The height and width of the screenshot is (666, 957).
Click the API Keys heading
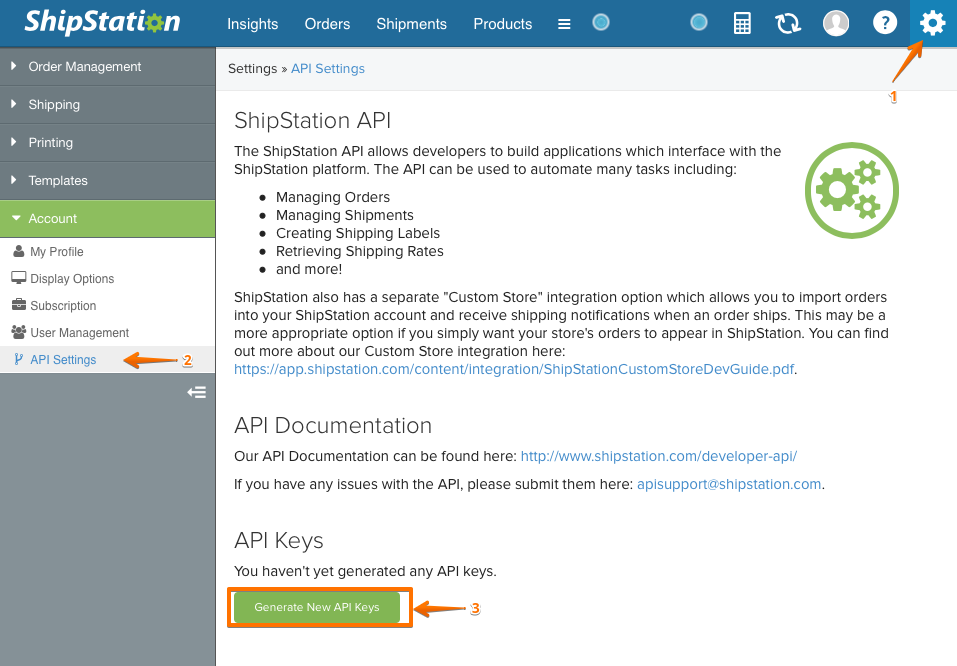click(x=278, y=540)
